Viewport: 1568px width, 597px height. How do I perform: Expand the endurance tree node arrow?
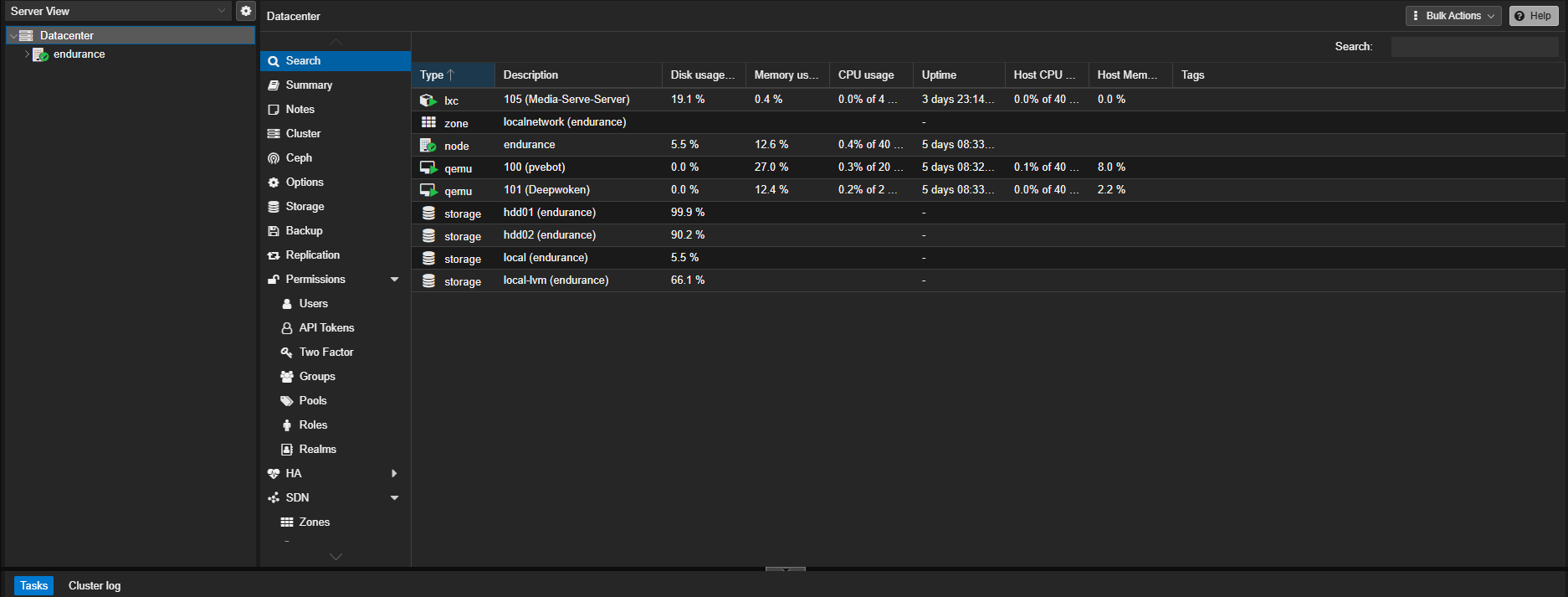(x=27, y=54)
